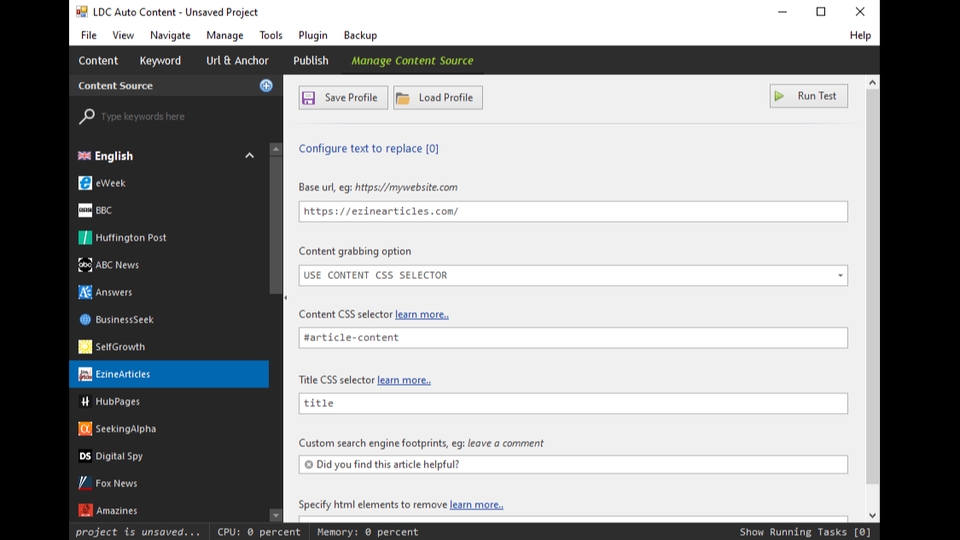Viewport: 960px width, 540px height.
Task: Click the project is unsaved status text
Action: click(138, 532)
